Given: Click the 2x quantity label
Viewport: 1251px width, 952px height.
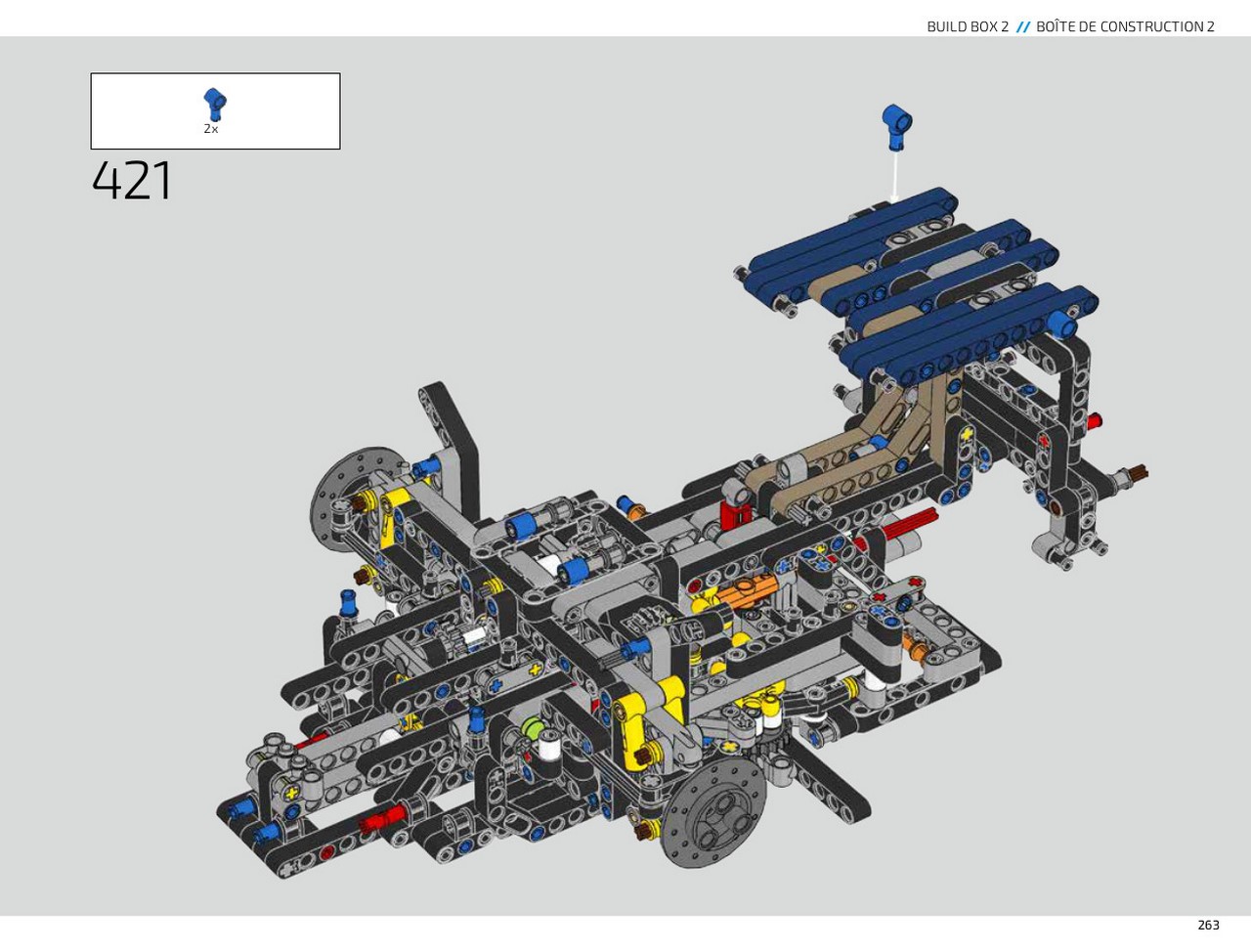Looking at the screenshot, I should click(x=211, y=129).
